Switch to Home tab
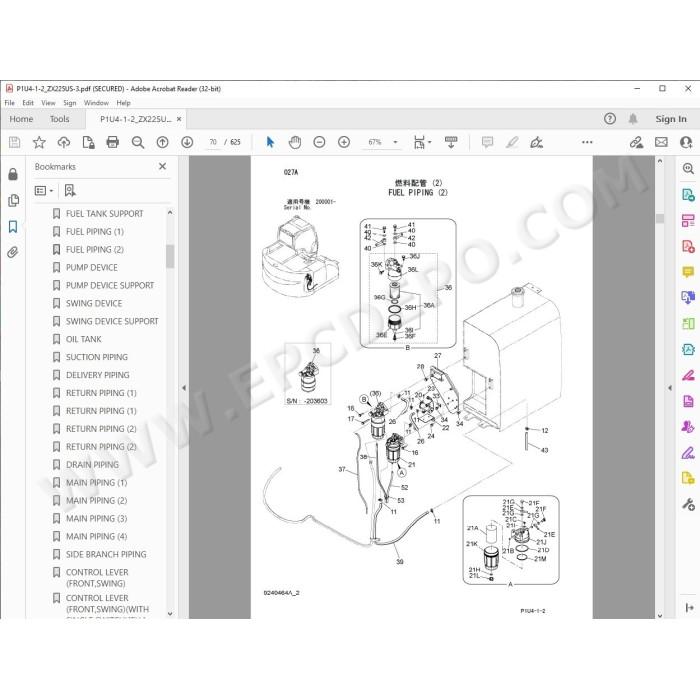 coord(21,119)
